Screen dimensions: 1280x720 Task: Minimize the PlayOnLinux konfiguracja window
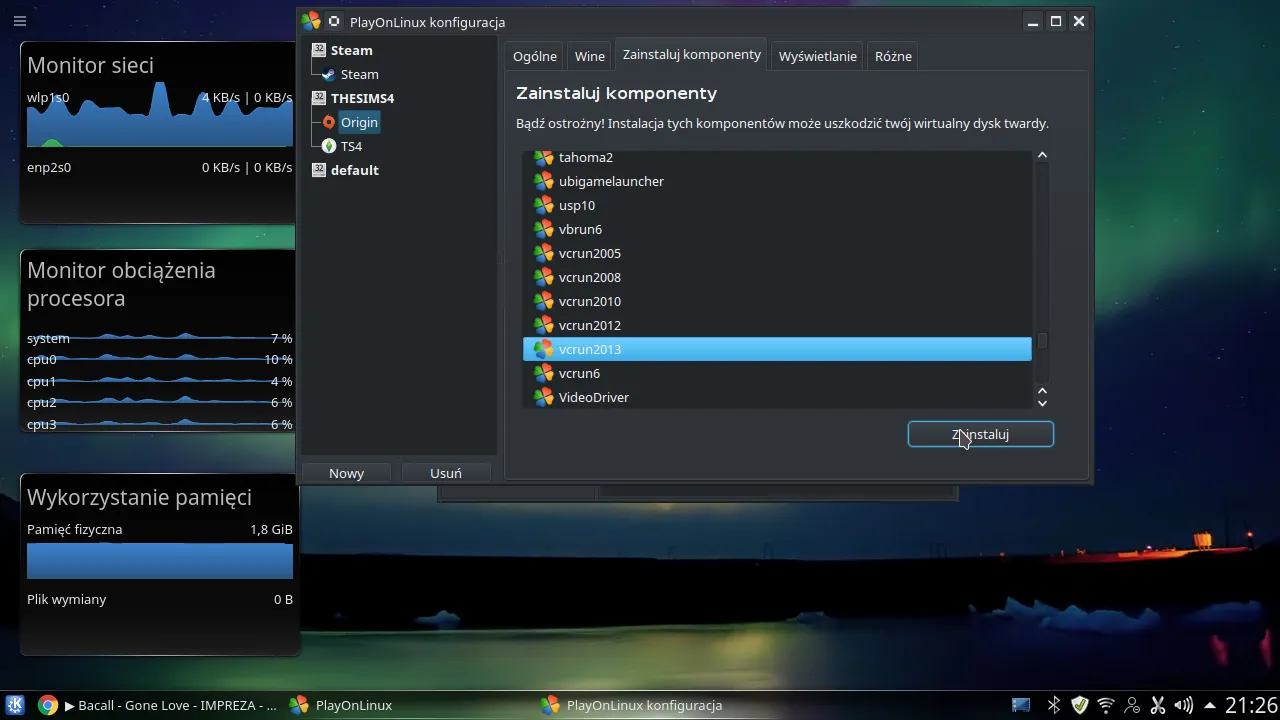tap(1032, 21)
